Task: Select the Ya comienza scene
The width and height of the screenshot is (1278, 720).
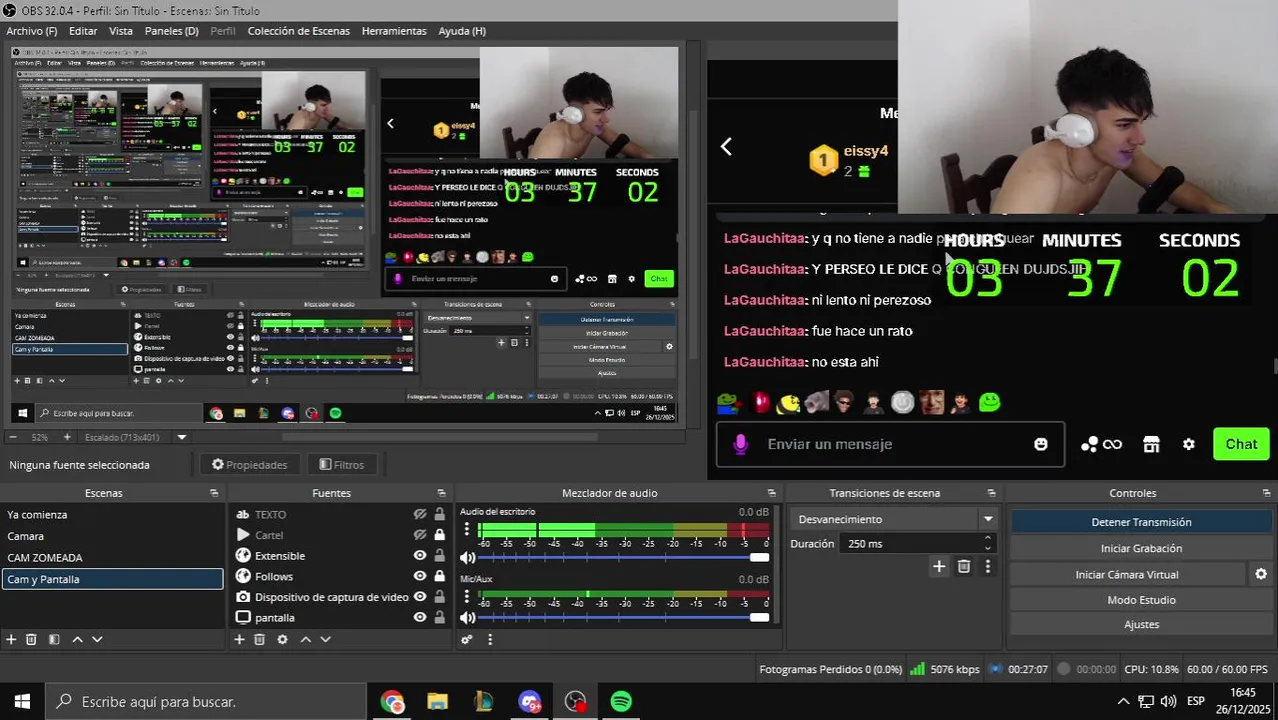Action: [x=112, y=514]
